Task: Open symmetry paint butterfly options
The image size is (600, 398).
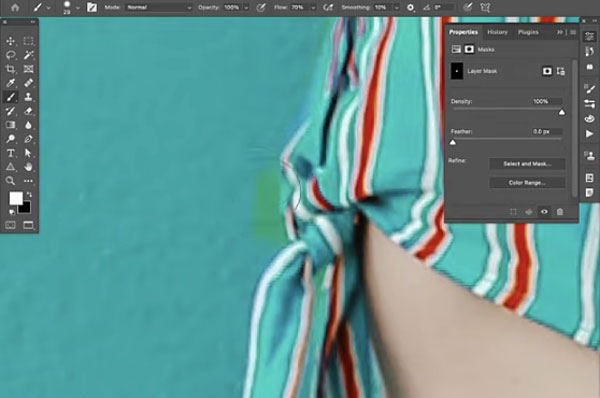Action: (x=485, y=7)
